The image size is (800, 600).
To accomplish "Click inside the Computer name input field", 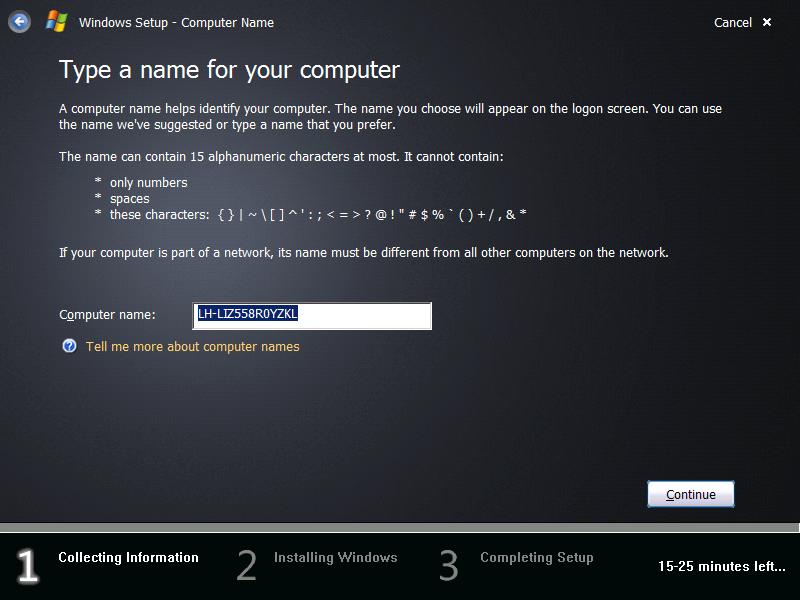I will coord(312,316).
